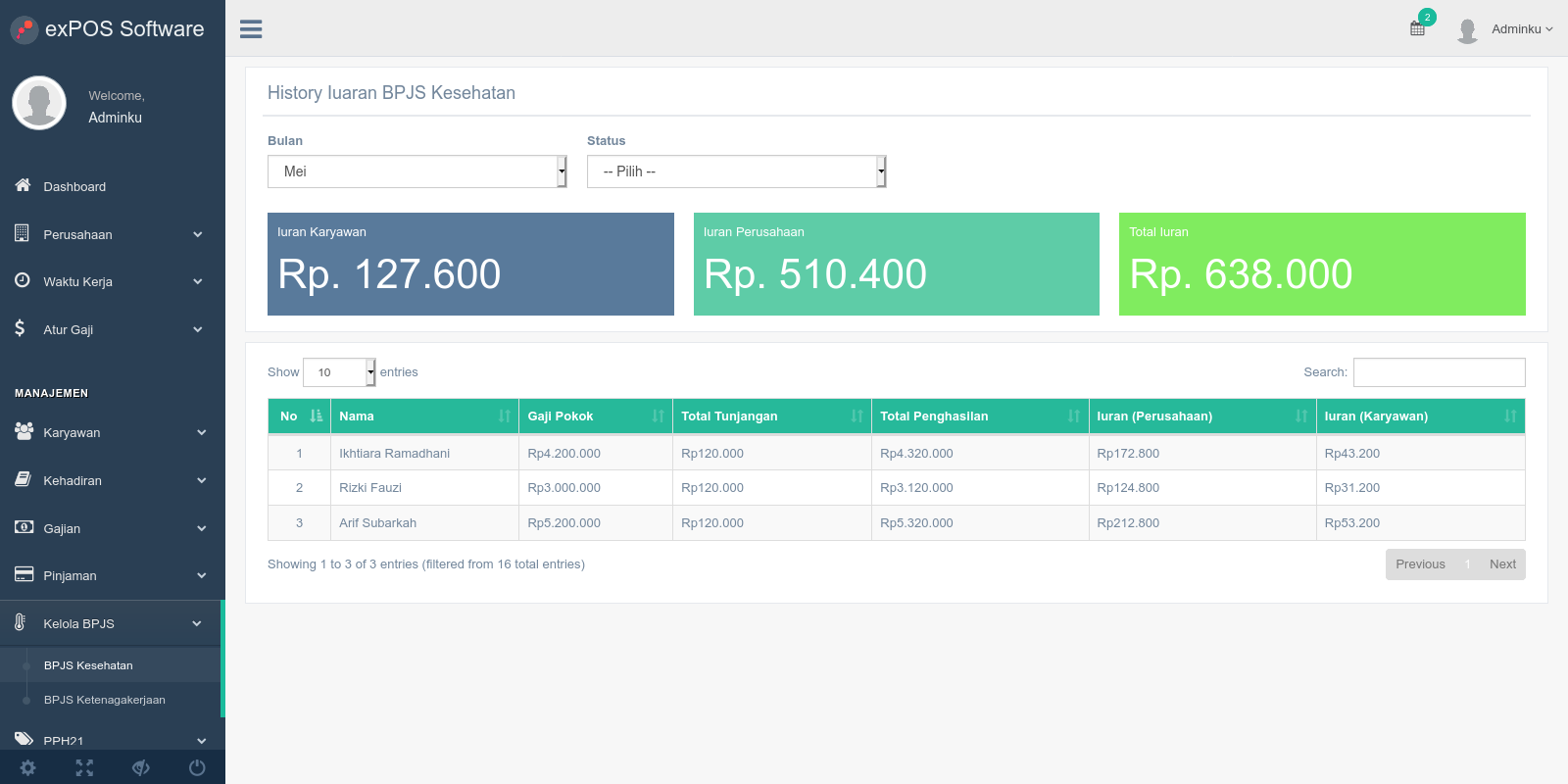This screenshot has width=1568, height=784.
Task: Log out with the power icon
Action: click(197, 768)
